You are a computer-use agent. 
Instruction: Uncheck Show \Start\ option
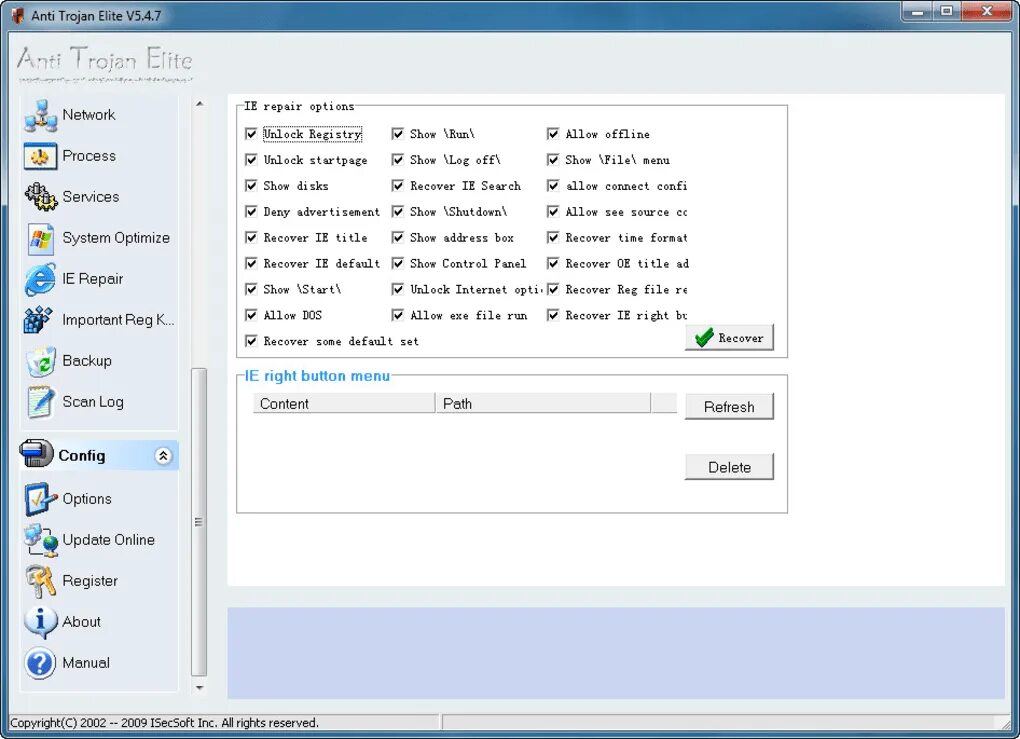(251, 289)
